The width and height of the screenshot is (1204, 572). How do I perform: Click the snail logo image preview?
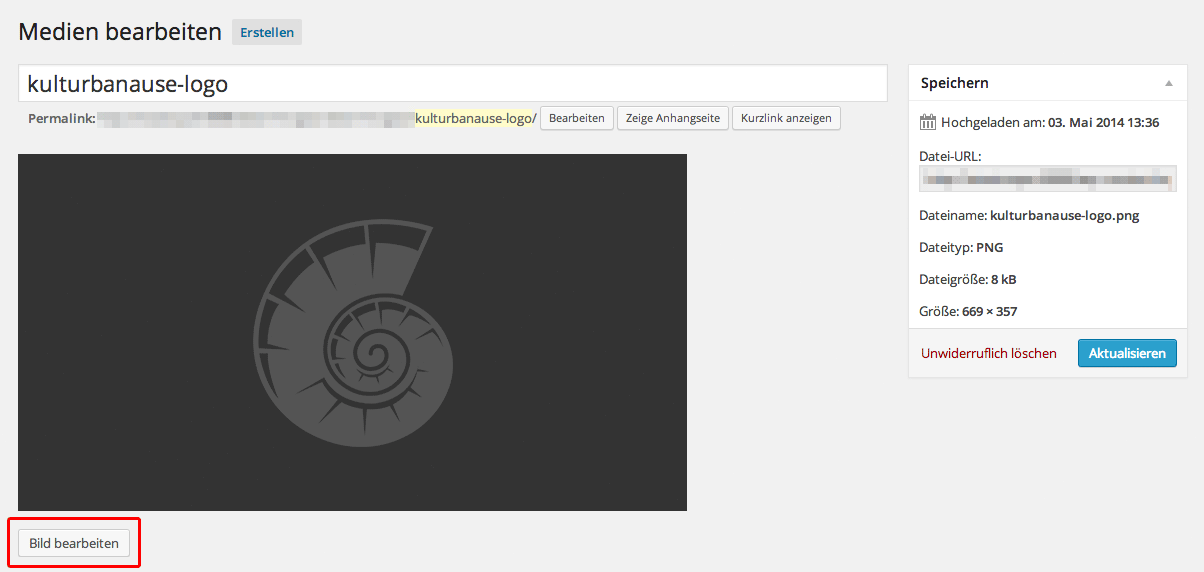coord(352,332)
